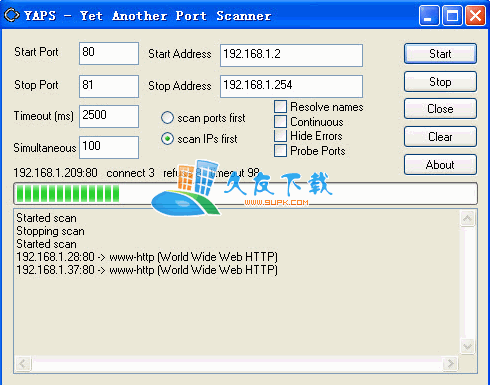Viewport: 490px width, 385px height.
Task: Open the About dialog
Action: click(440, 165)
